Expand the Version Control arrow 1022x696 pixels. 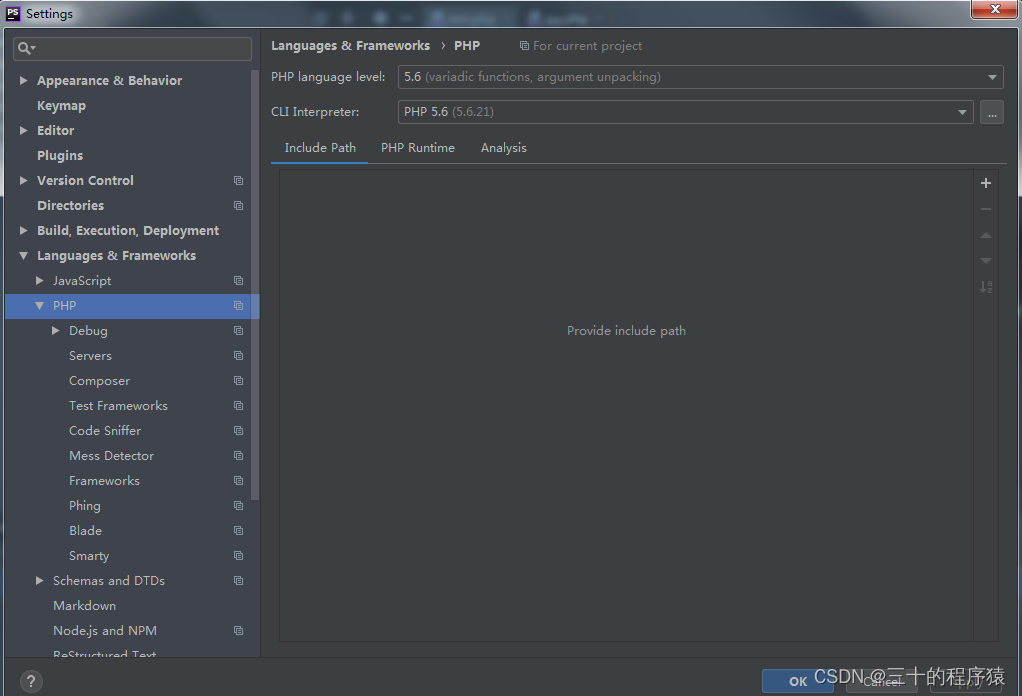tap(23, 181)
